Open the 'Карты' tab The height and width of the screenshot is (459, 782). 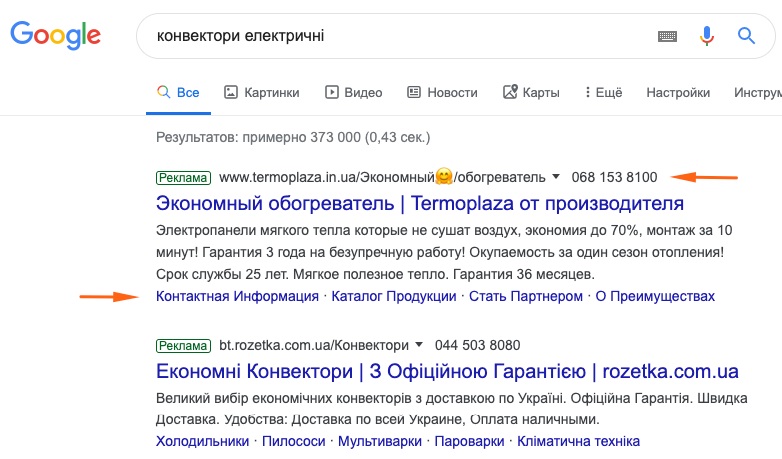531,92
